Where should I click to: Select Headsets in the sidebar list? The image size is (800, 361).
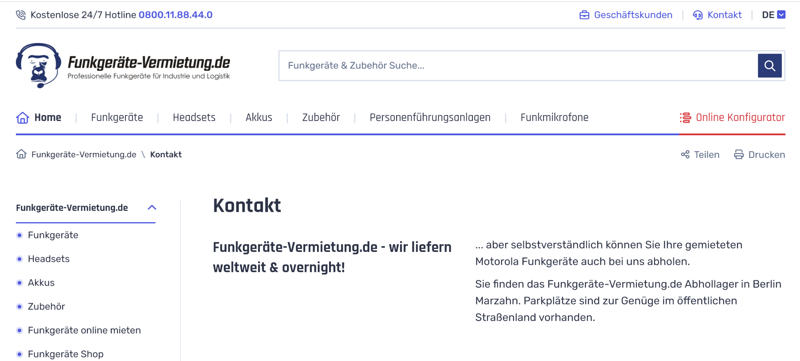pyautogui.click(x=48, y=259)
